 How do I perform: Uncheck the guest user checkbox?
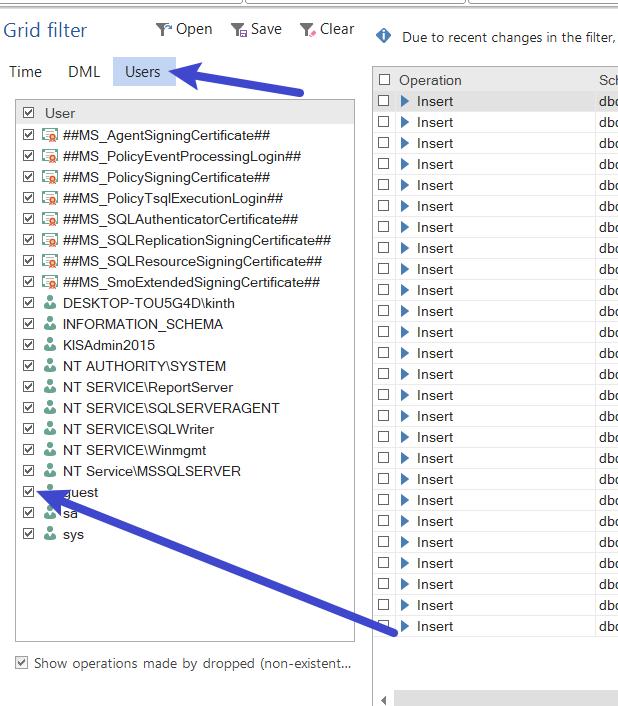point(28,492)
